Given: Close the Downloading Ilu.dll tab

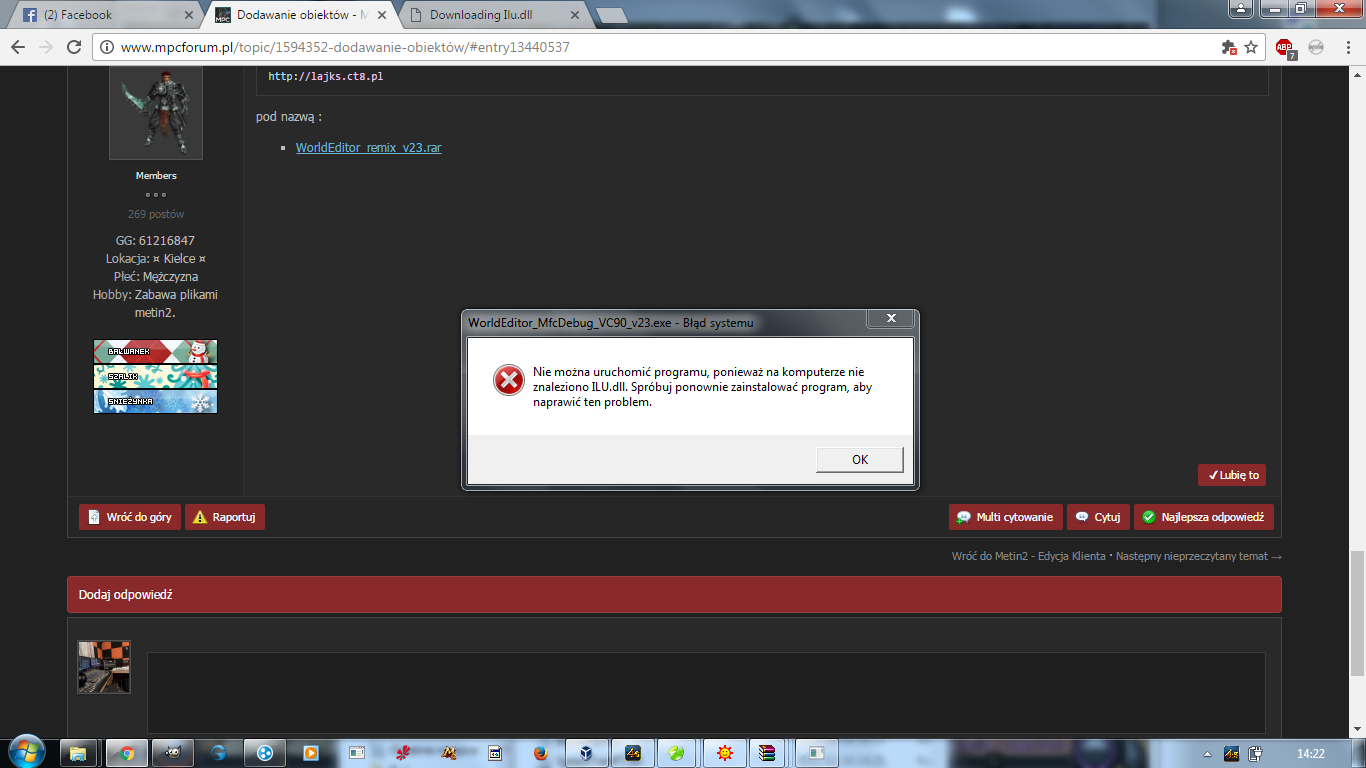Looking at the screenshot, I should click(576, 15).
